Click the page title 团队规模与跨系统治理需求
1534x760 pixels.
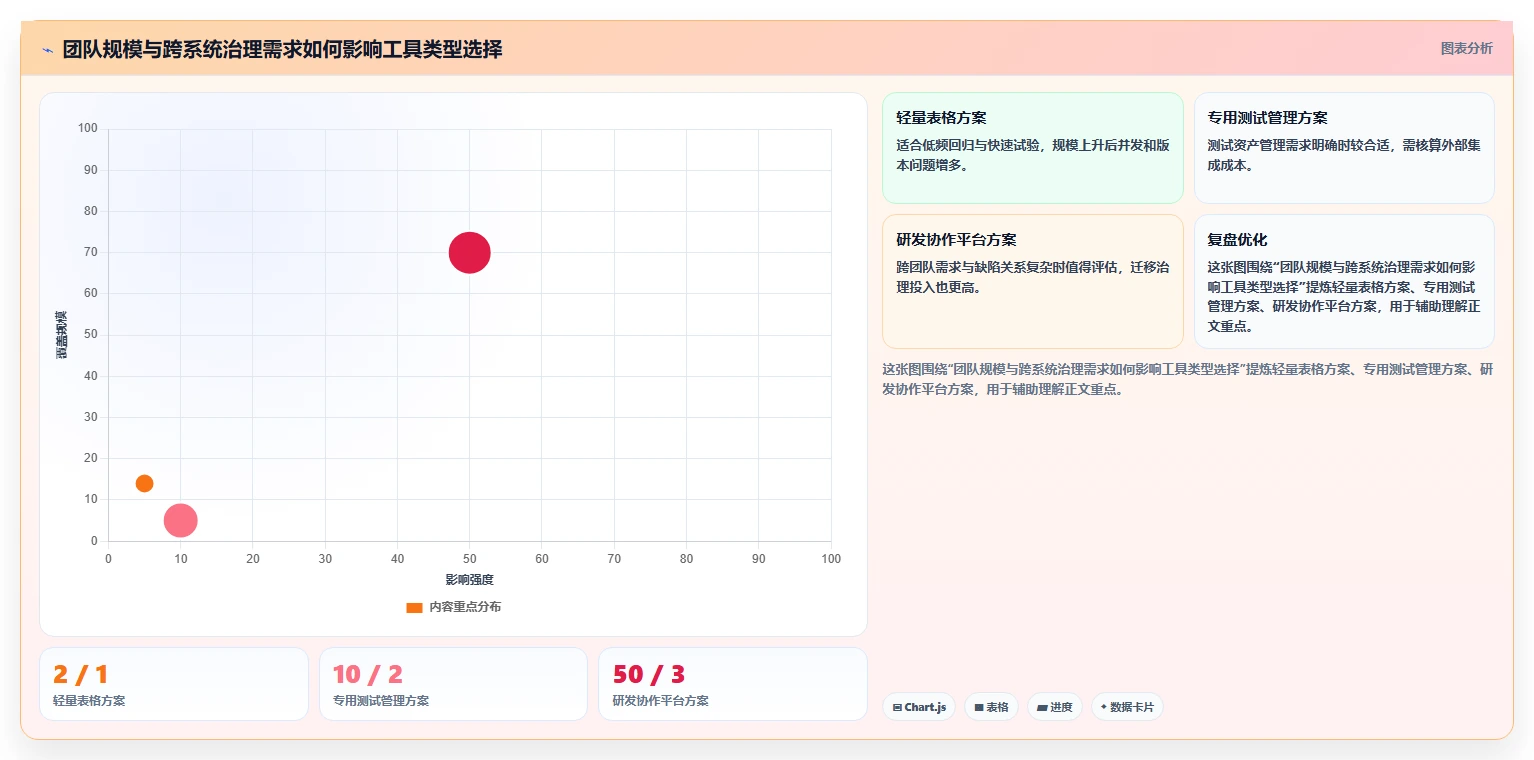282,49
